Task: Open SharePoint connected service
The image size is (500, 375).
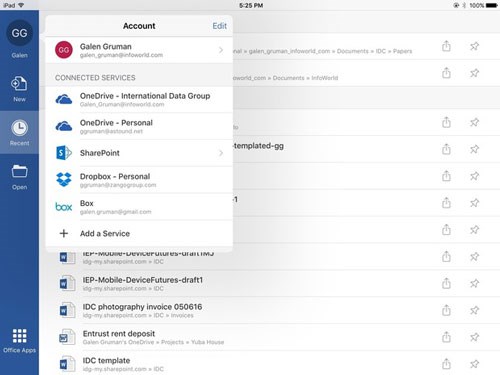Action: click(139, 153)
